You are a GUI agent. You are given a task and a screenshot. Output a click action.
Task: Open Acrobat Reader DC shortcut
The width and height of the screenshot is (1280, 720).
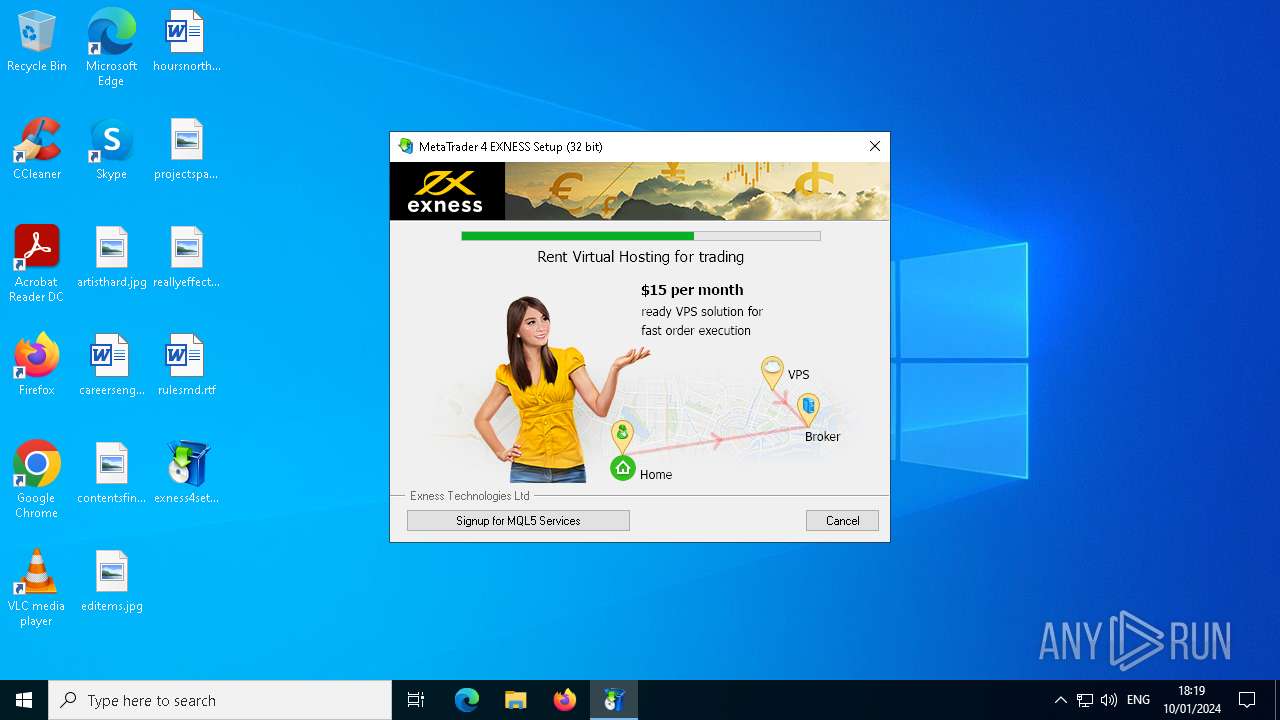37,263
